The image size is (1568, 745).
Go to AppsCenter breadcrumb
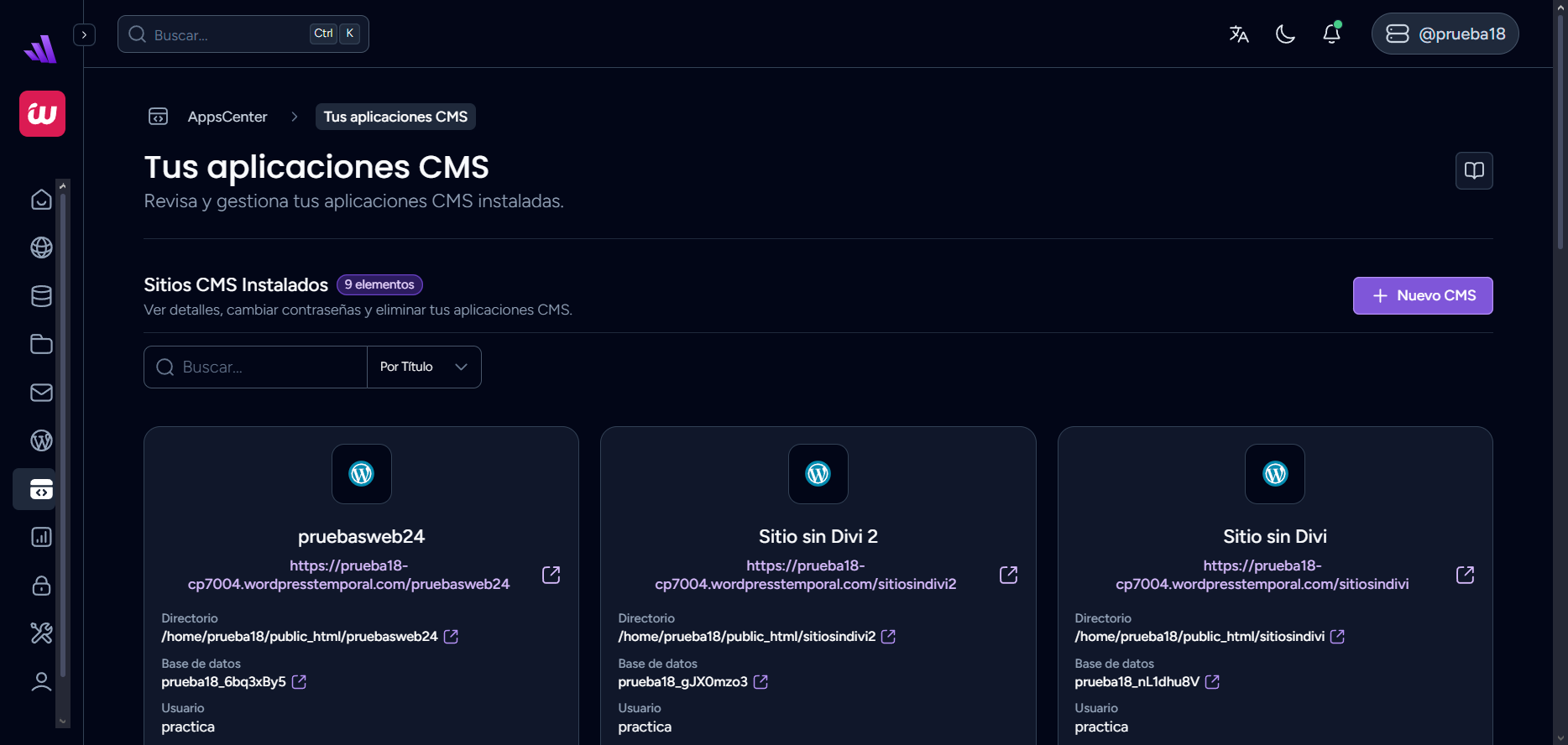point(227,117)
